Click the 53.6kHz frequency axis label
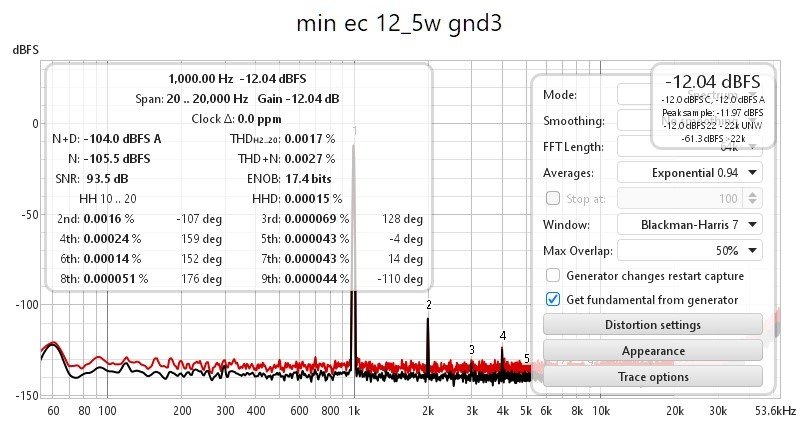This screenshot has width=800, height=423. [776, 411]
